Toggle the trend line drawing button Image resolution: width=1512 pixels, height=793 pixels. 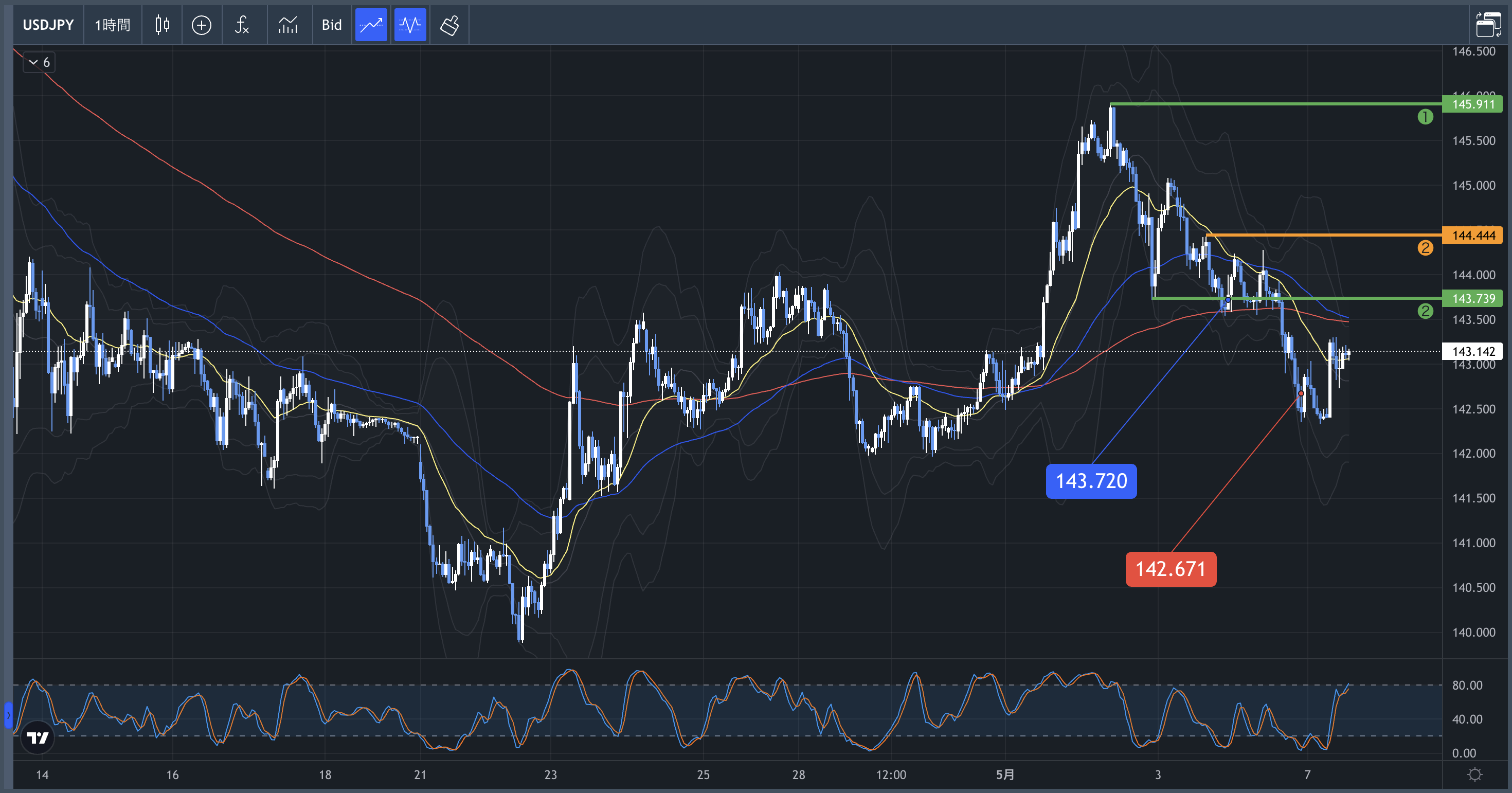pos(371,25)
